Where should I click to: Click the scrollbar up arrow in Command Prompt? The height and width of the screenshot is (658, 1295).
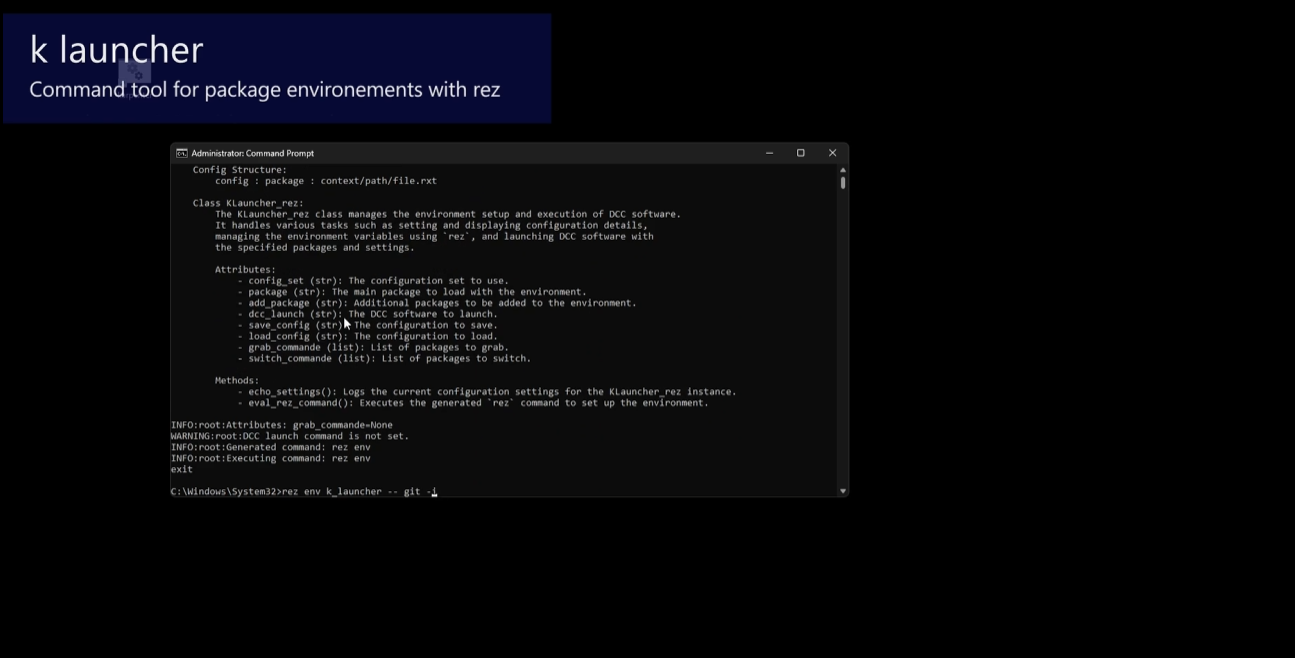(843, 170)
